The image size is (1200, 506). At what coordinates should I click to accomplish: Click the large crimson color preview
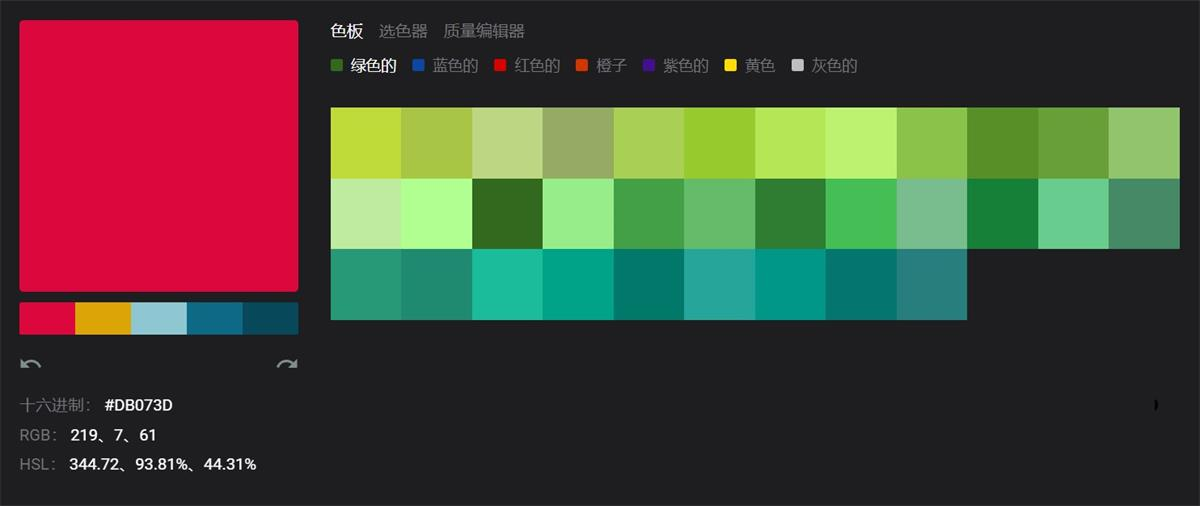click(159, 156)
